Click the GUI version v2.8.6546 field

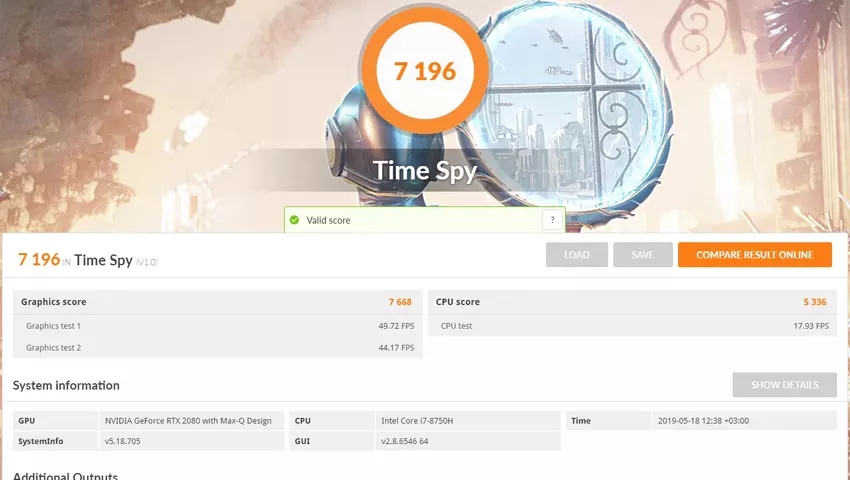(x=468, y=441)
